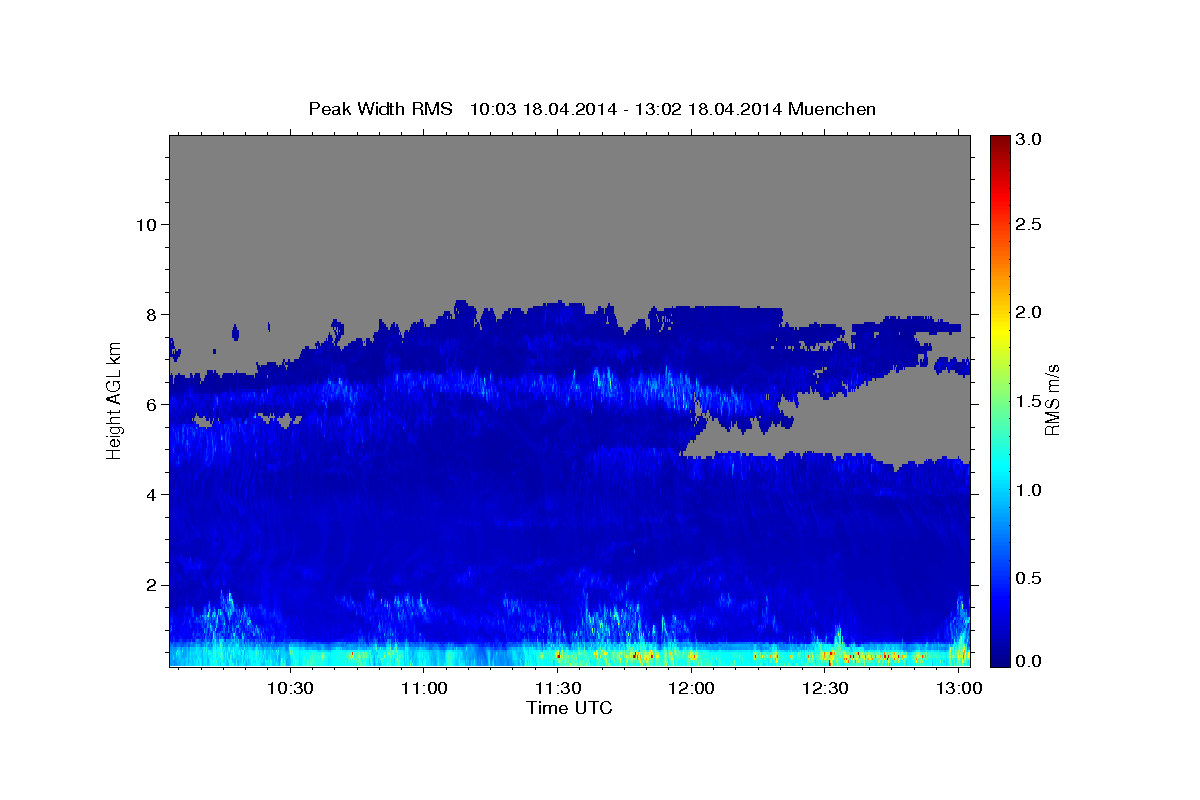
Task: Click the colorbar value 2.0
Action: coord(1028,313)
